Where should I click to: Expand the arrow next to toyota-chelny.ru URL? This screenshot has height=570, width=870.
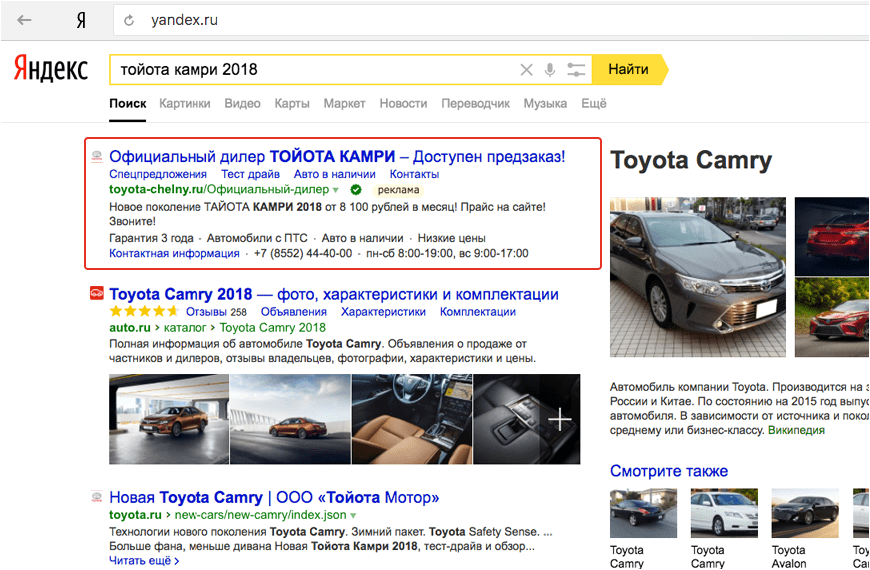pyautogui.click(x=336, y=190)
